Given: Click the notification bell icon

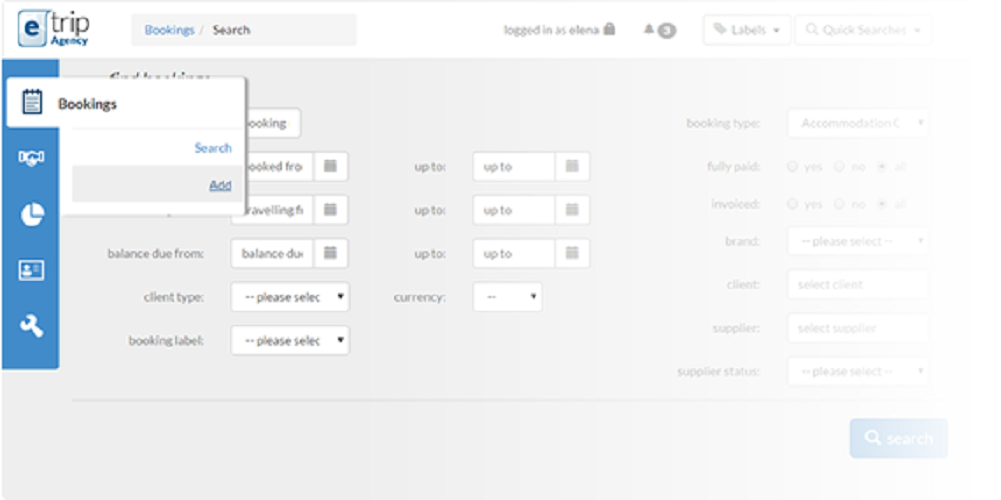Looking at the screenshot, I should point(650,30).
